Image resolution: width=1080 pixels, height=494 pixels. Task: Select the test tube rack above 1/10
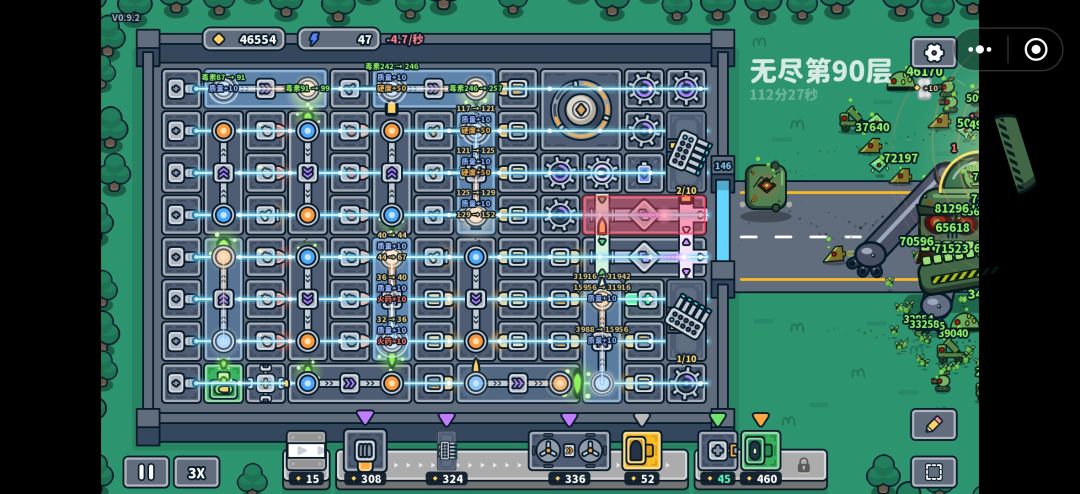(x=686, y=317)
